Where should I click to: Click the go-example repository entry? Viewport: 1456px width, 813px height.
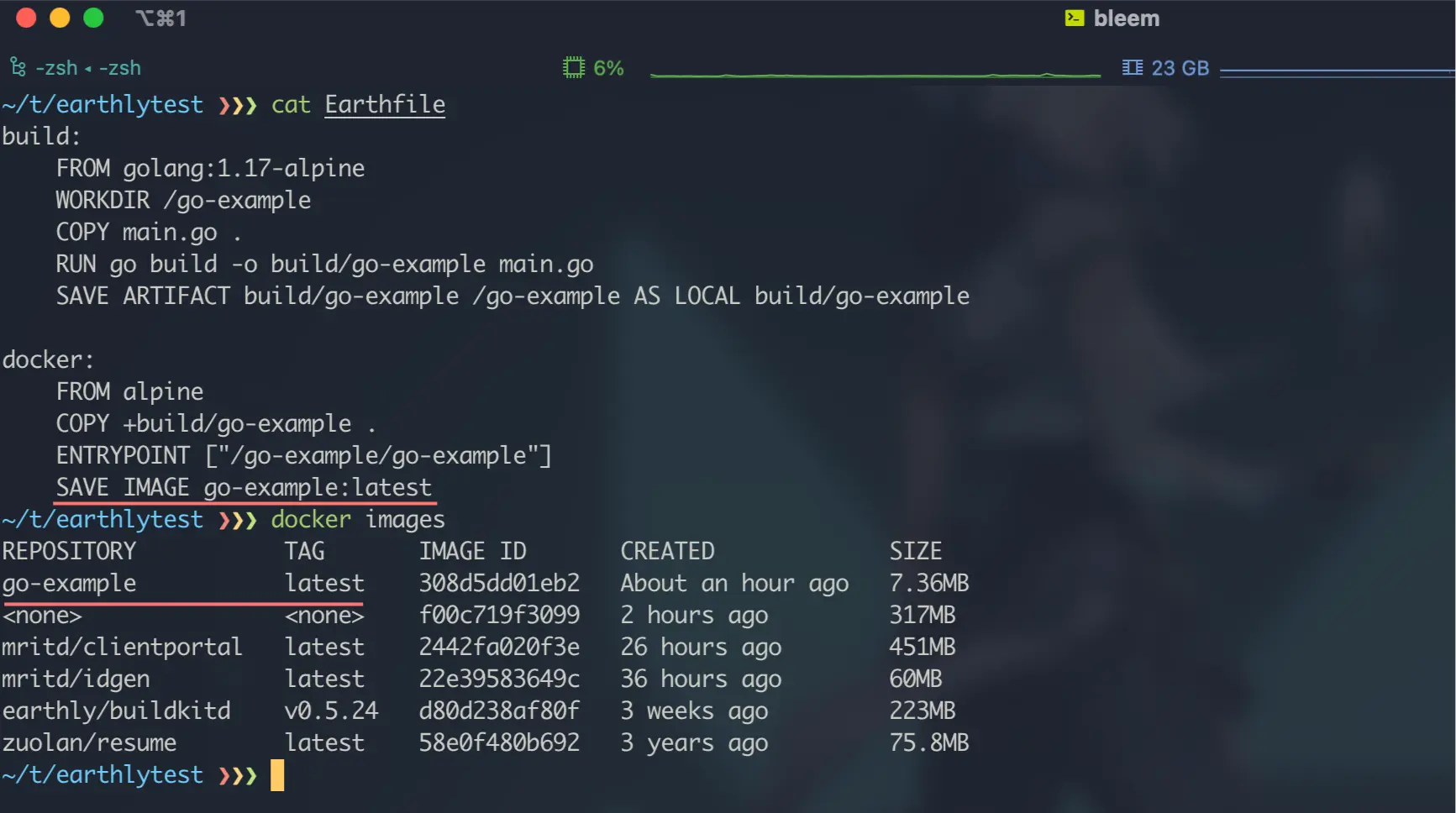(x=69, y=584)
